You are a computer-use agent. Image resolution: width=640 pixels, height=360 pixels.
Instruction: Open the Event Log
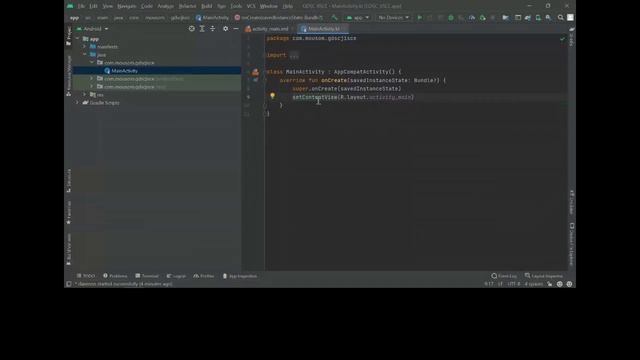504,276
